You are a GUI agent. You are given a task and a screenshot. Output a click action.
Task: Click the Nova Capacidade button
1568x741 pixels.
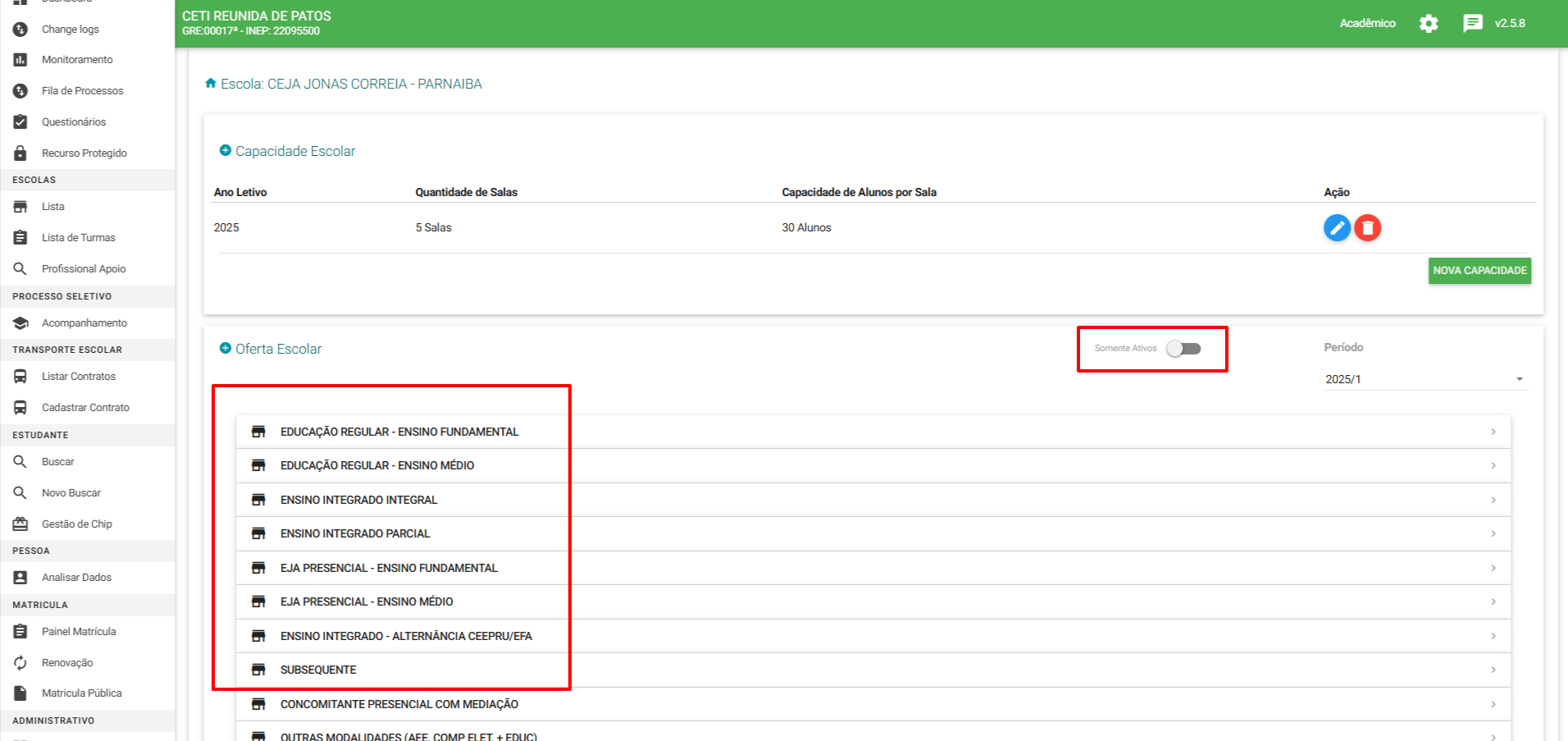tap(1479, 271)
